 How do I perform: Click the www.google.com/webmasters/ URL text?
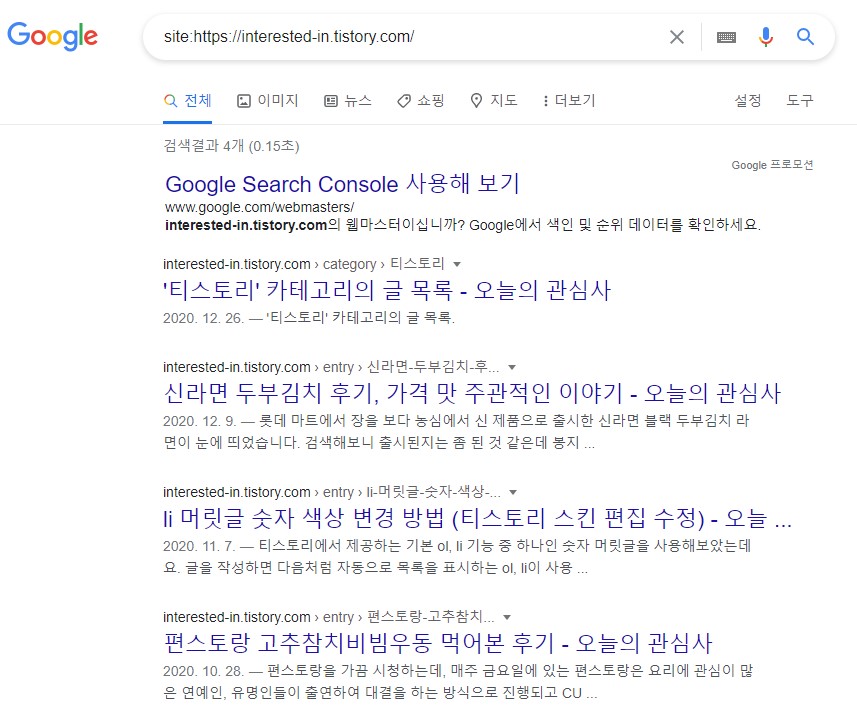260,207
